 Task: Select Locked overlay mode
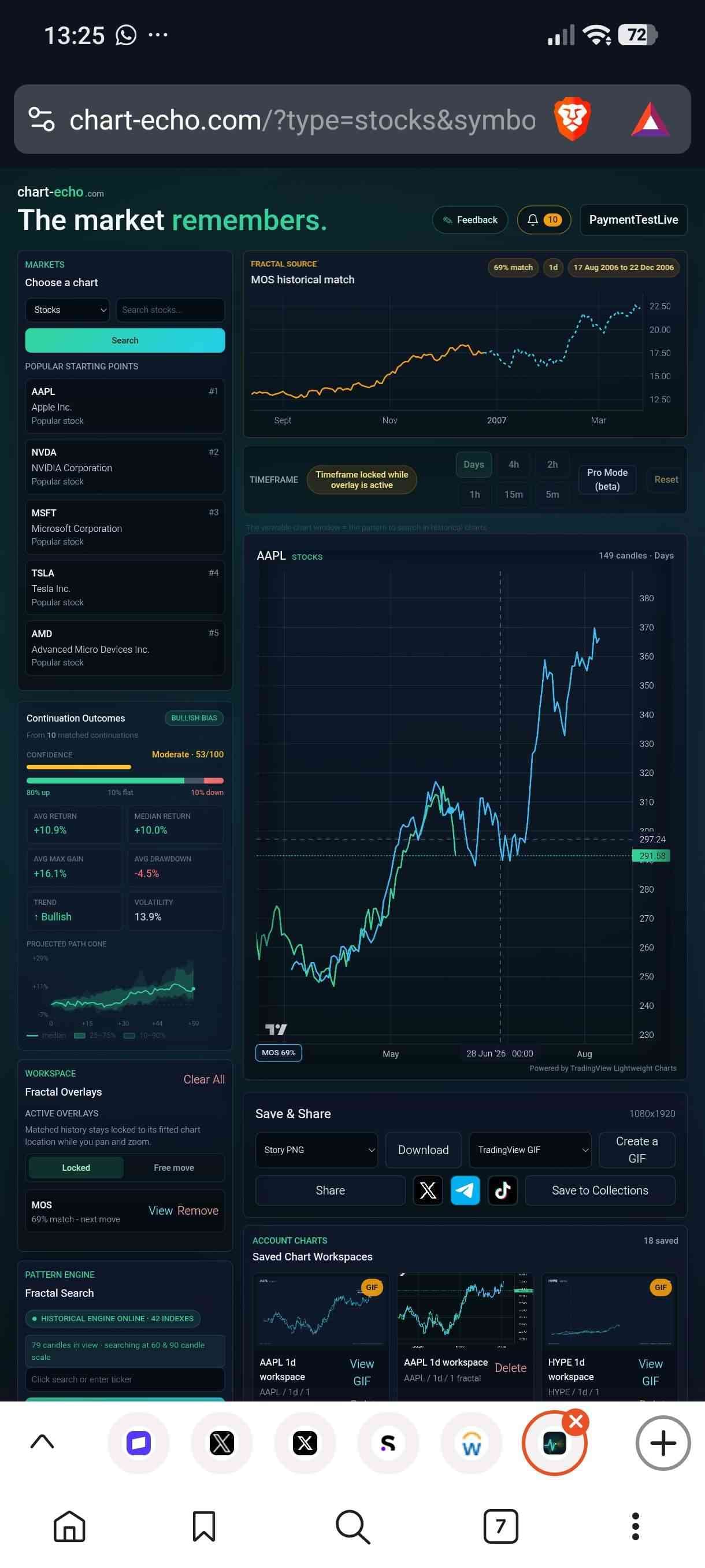(76, 1167)
